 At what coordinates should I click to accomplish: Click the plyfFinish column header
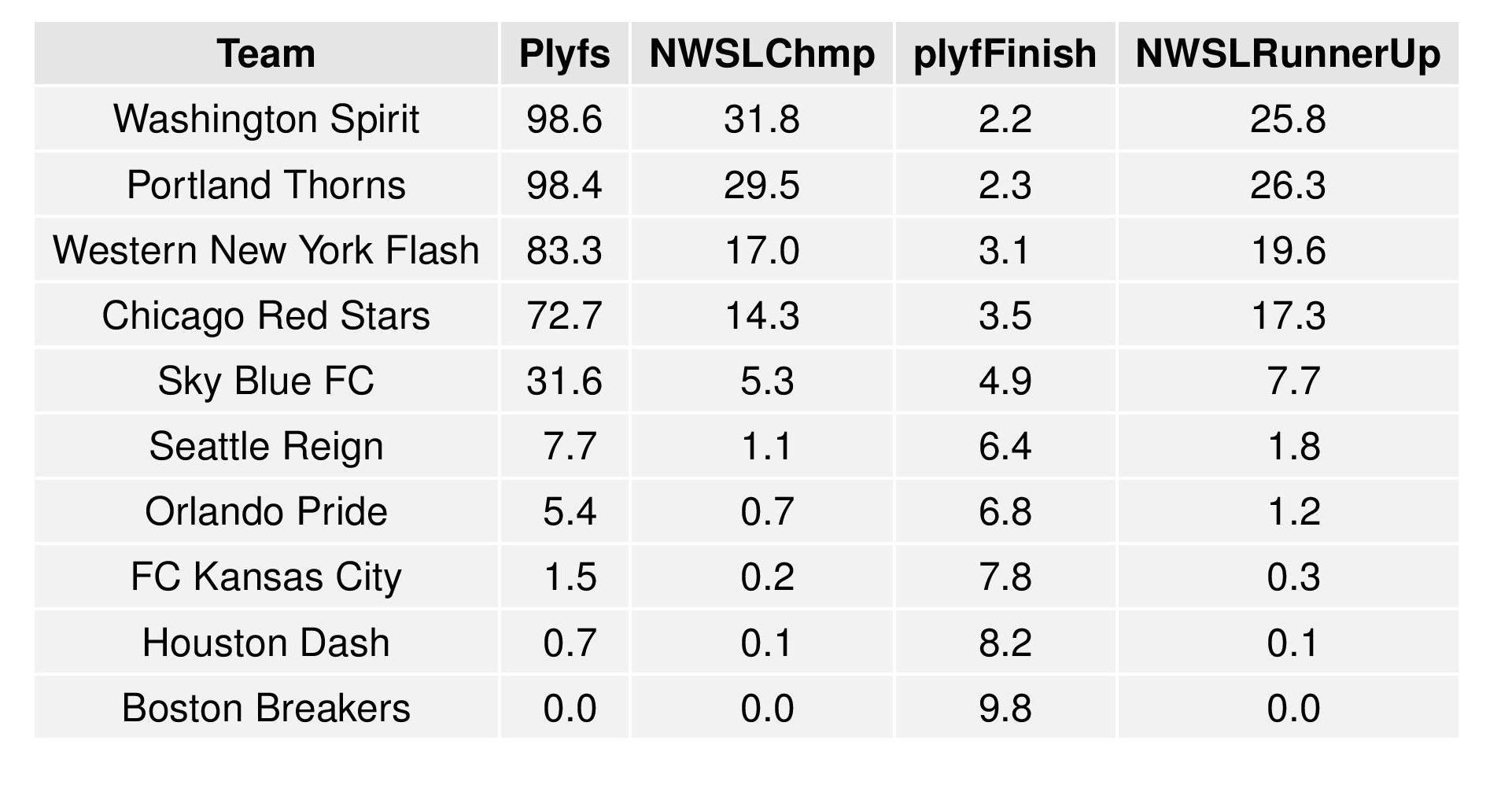[x=1005, y=54]
